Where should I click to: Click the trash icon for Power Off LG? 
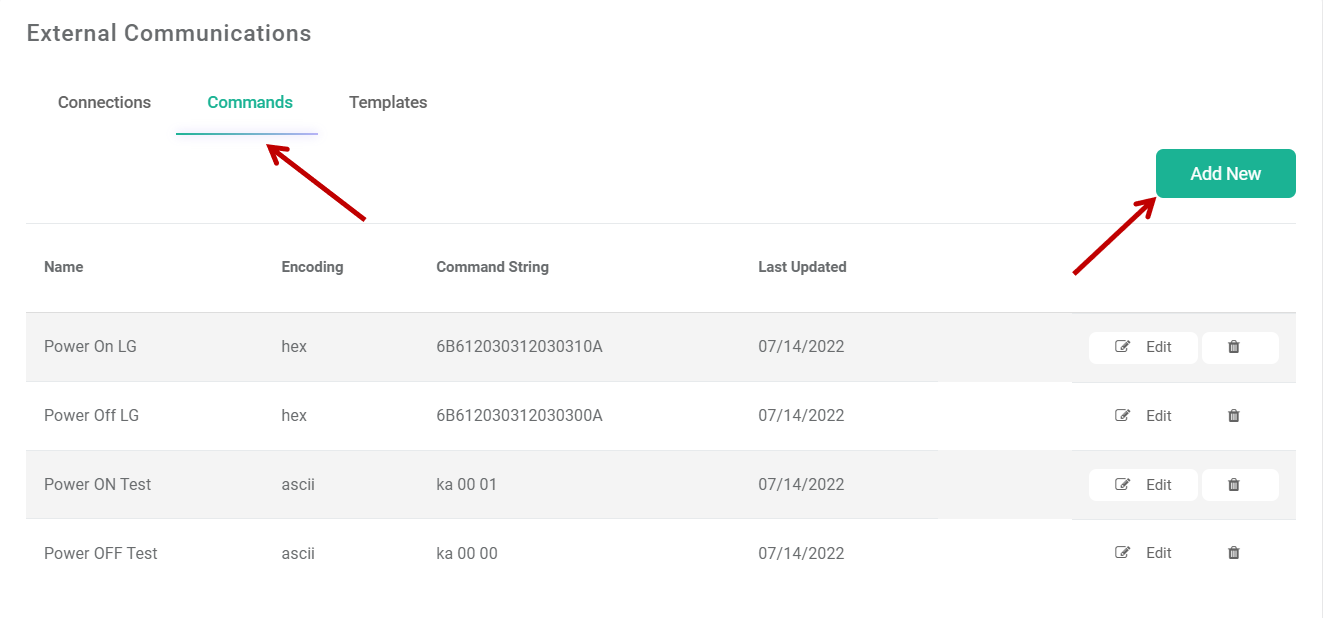pyautogui.click(x=1233, y=415)
